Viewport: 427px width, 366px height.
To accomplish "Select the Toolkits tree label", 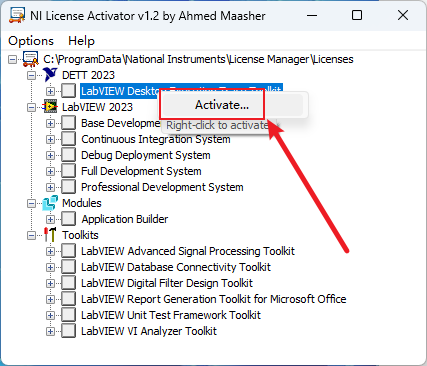I will 80,235.
